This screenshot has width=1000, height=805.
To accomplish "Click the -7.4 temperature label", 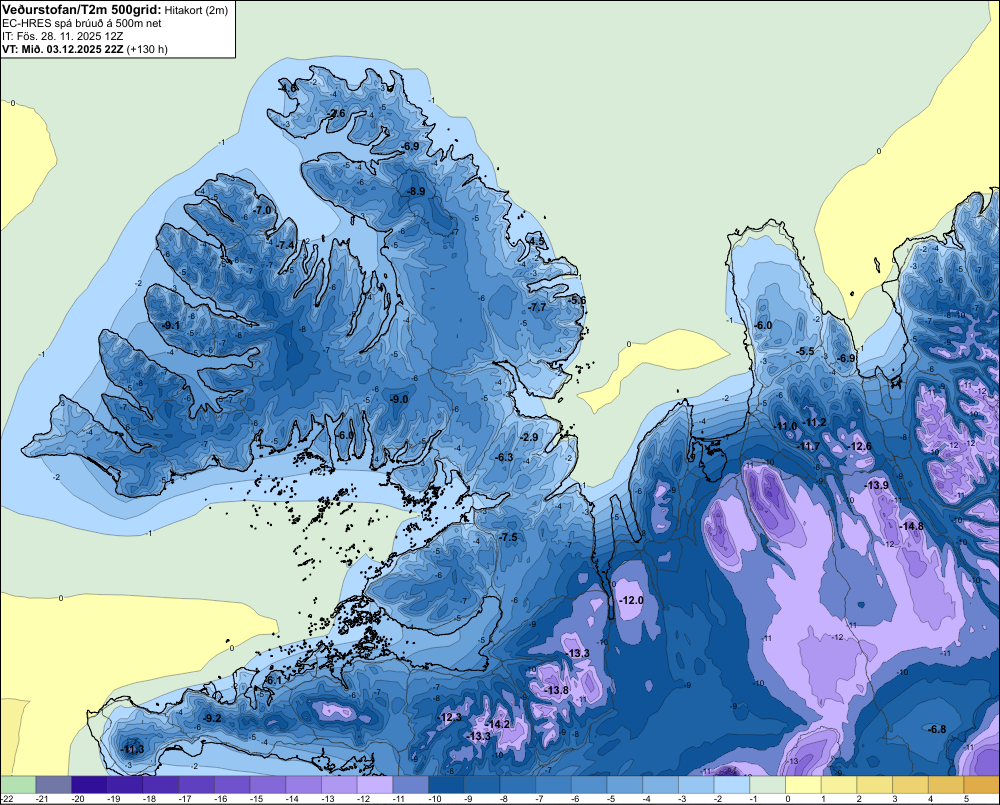I will click(x=286, y=245).
